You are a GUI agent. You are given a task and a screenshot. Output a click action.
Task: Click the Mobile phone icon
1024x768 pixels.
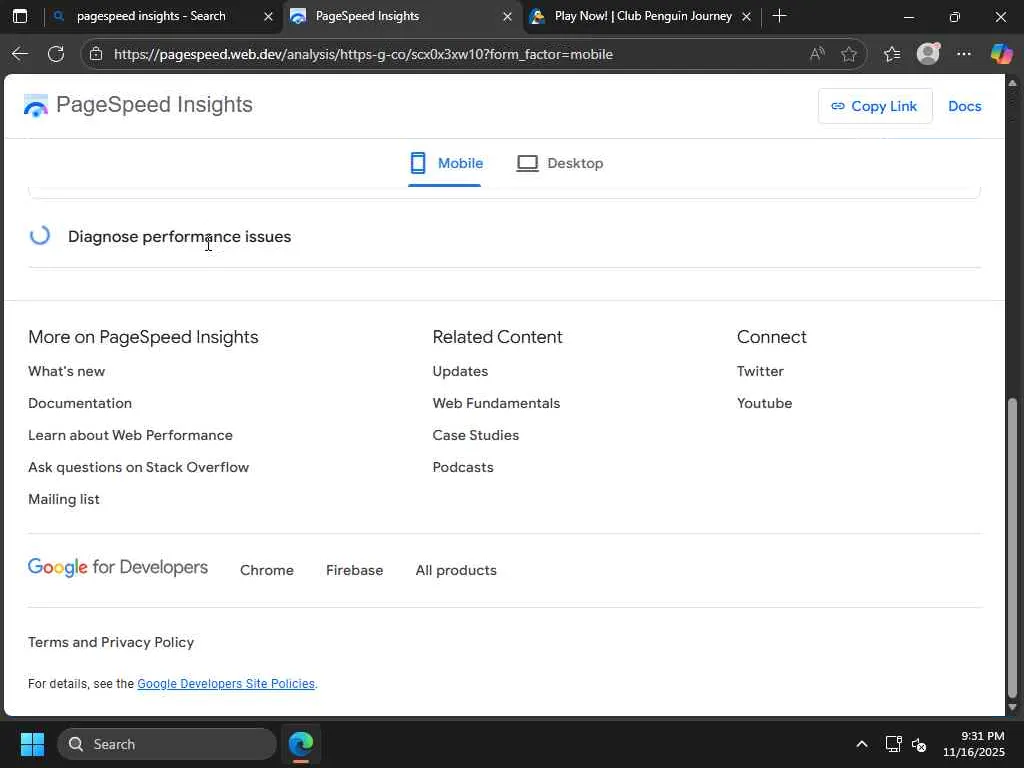[418, 163]
